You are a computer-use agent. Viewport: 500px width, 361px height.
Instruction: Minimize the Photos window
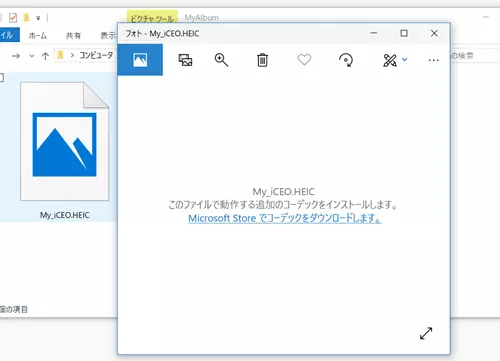[x=374, y=33]
